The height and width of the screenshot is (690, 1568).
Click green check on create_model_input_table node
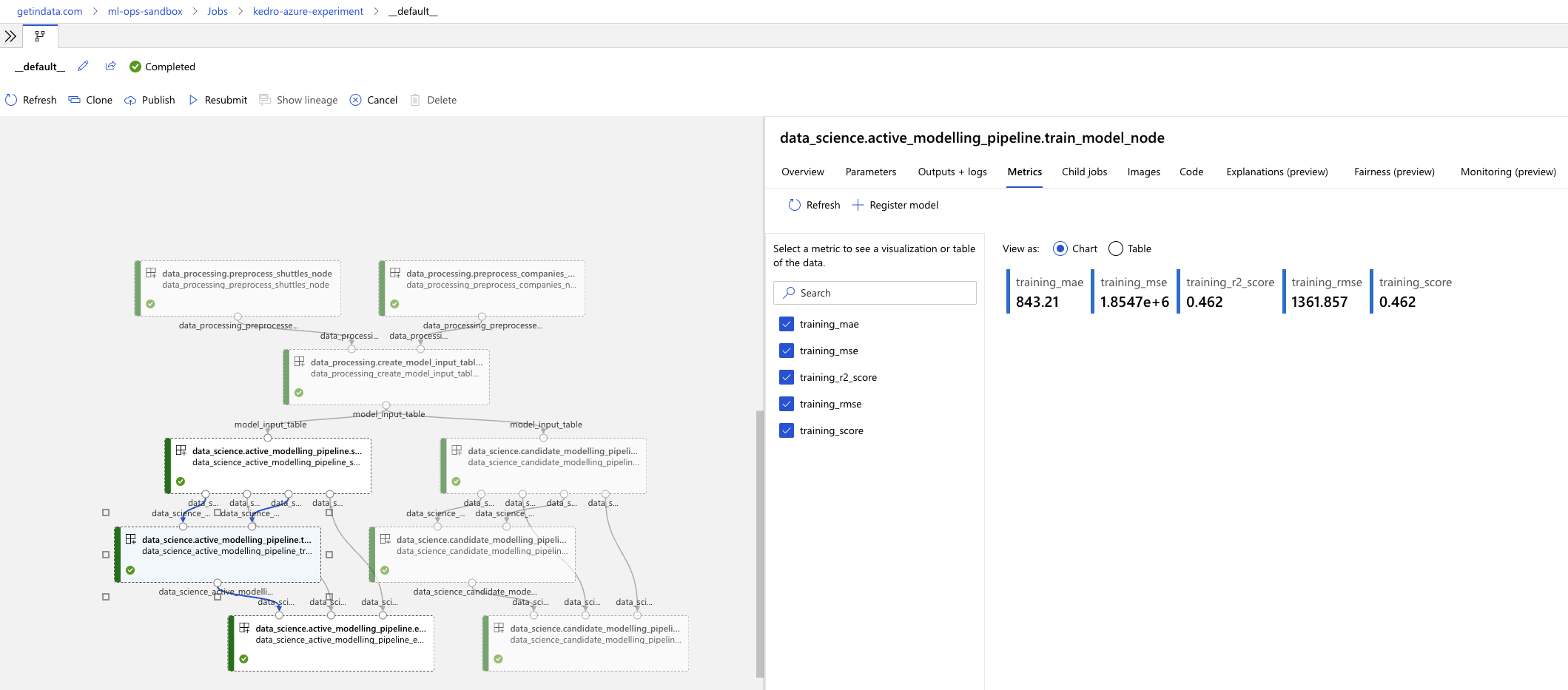300,393
